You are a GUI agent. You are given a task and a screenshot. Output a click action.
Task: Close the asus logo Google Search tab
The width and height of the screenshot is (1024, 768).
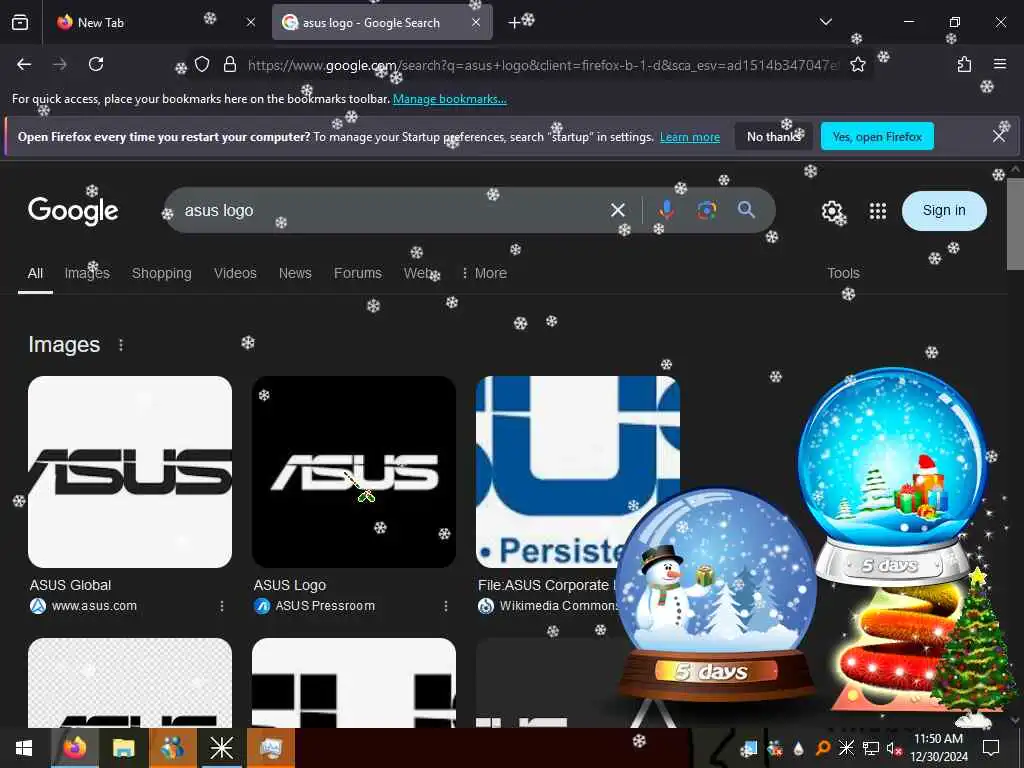click(476, 22)
